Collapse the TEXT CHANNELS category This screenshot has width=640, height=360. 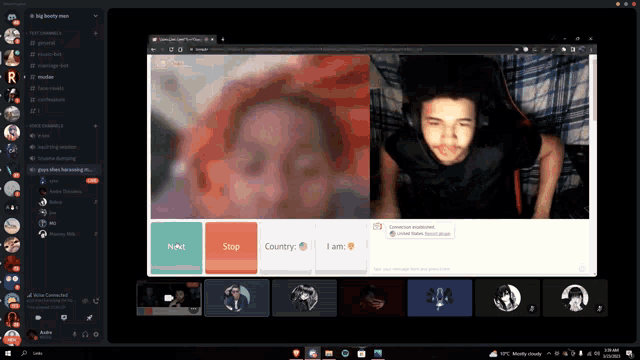pyautogui.click(x=44, y=33)
